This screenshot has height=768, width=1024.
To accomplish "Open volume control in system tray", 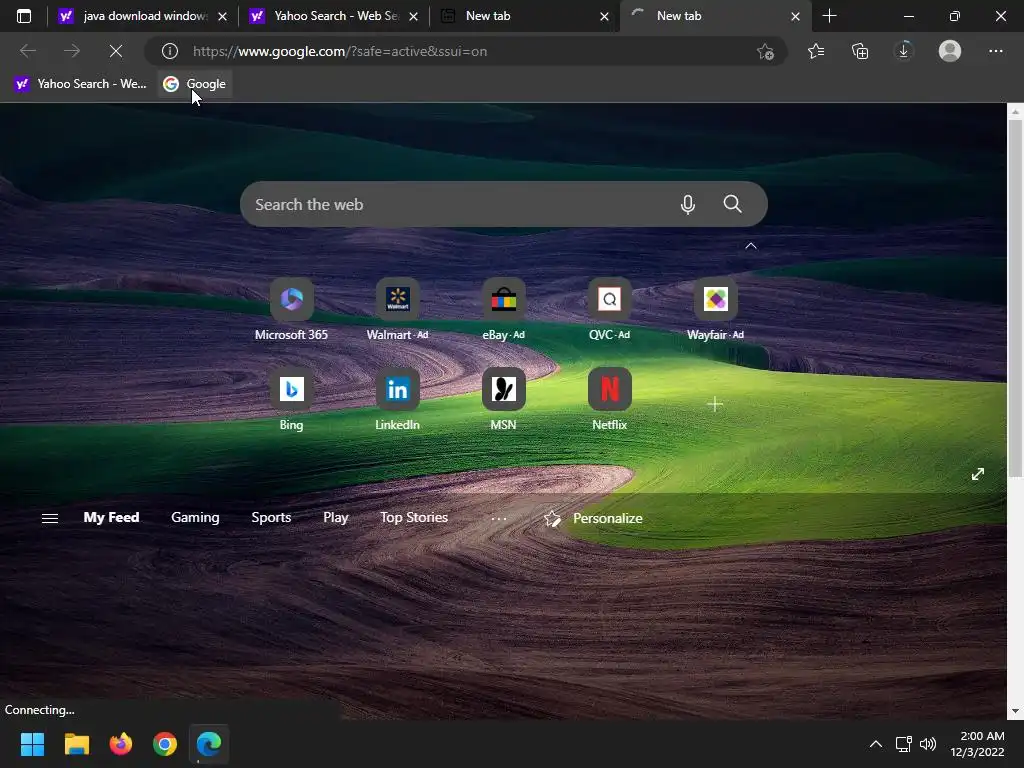I will click(928, 744).
